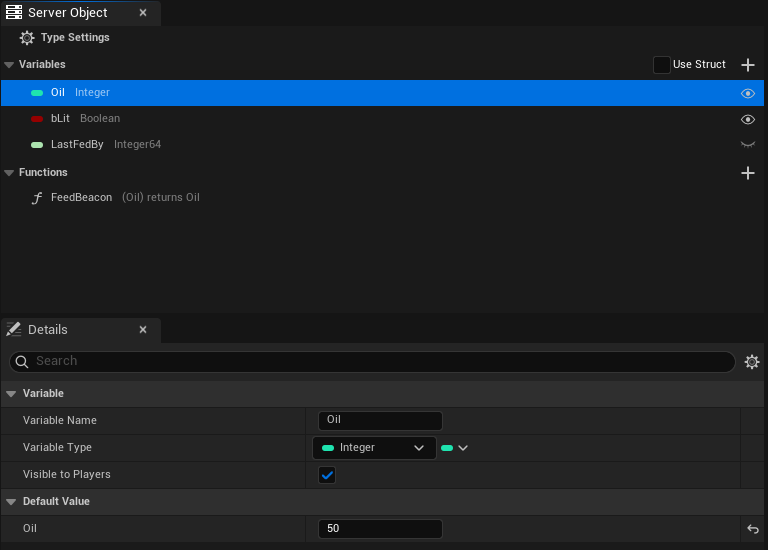768x550 pixels.
Task: Click the Variable Type label
Action: tap(57, 448)
